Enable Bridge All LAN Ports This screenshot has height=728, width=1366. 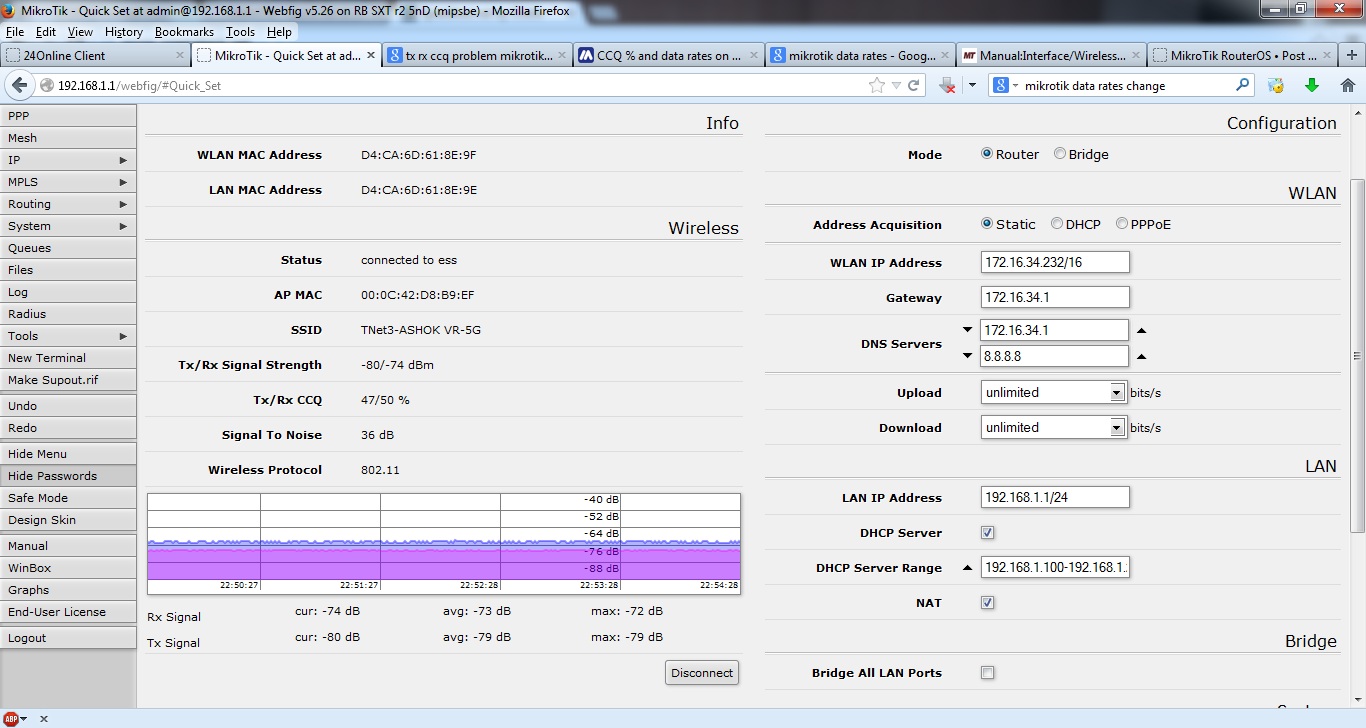click(x=987, y=672)
